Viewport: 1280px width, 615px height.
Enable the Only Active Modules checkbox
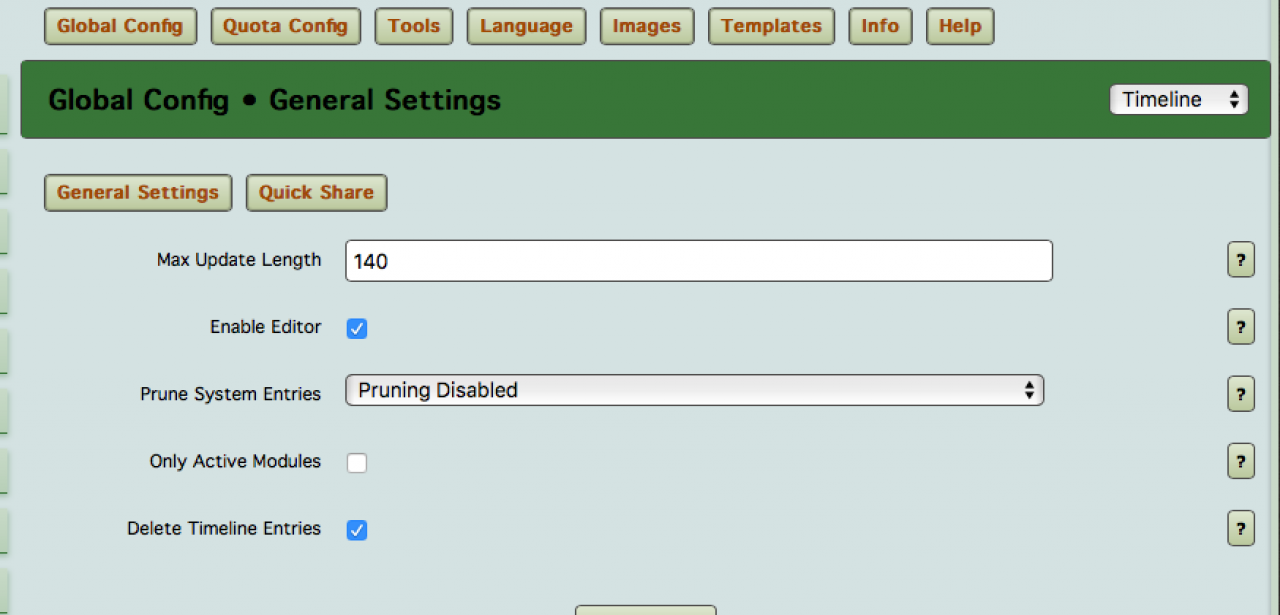tap(357, 462)
